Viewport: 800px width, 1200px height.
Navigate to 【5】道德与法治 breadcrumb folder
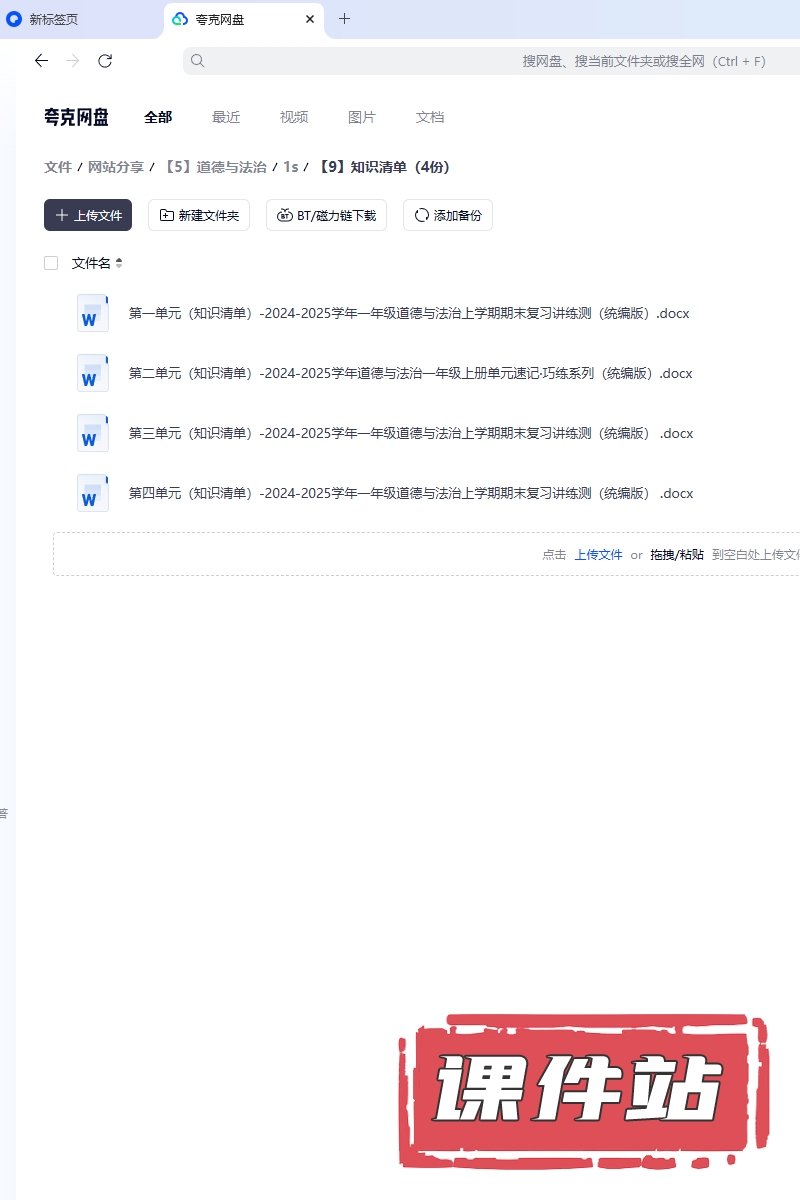[215, 167]
